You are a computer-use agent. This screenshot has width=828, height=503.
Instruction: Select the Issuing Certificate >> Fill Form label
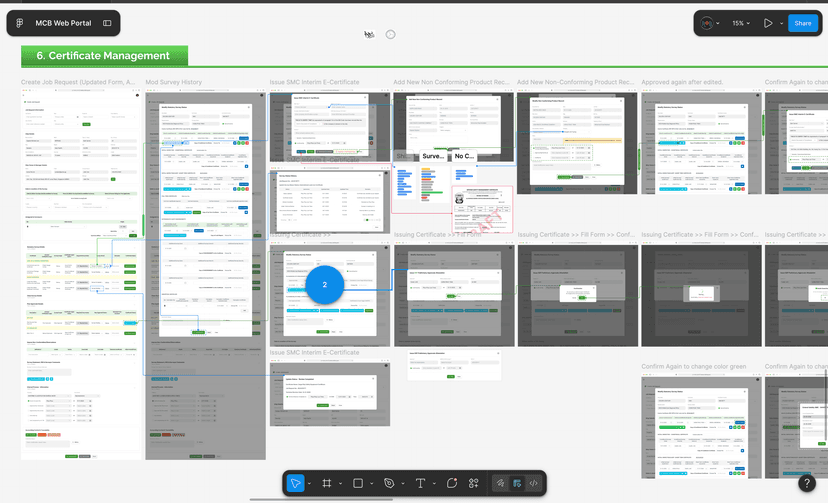[x=438, y=235]
